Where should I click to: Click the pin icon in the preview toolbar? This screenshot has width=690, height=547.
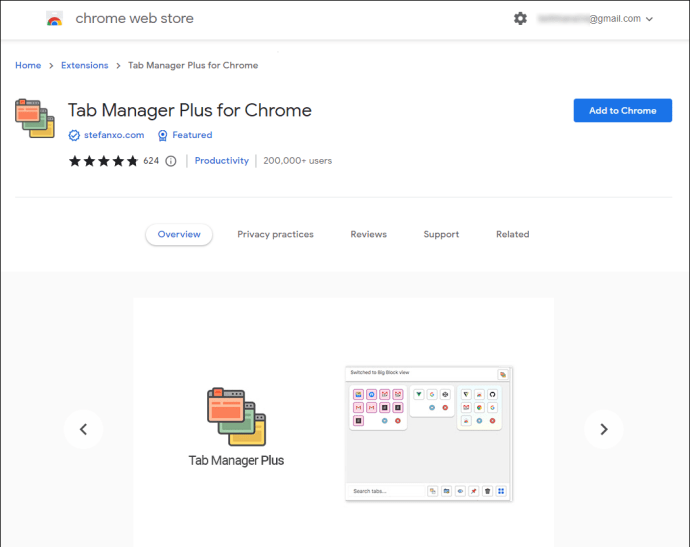[x=474, y=491]
